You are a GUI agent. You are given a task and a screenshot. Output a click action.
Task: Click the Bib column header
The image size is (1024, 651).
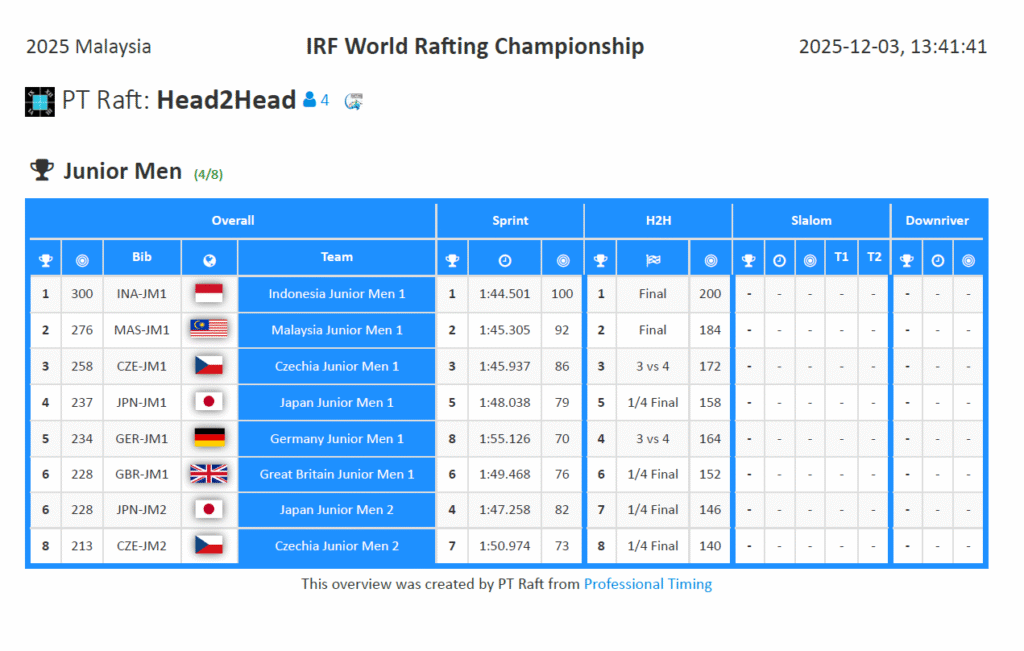pos(142,257)
